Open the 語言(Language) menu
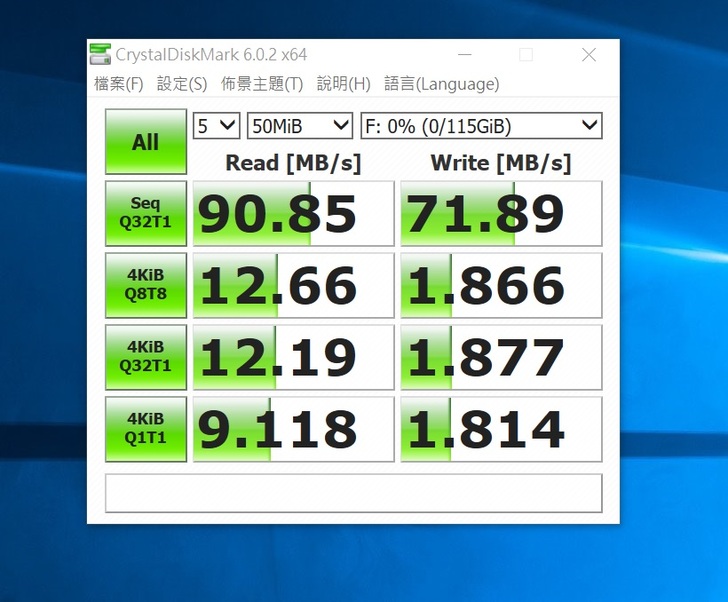Image resolution: width=728 pixels, height=602 pixels. pyautogui.click(x=442, y=84)
